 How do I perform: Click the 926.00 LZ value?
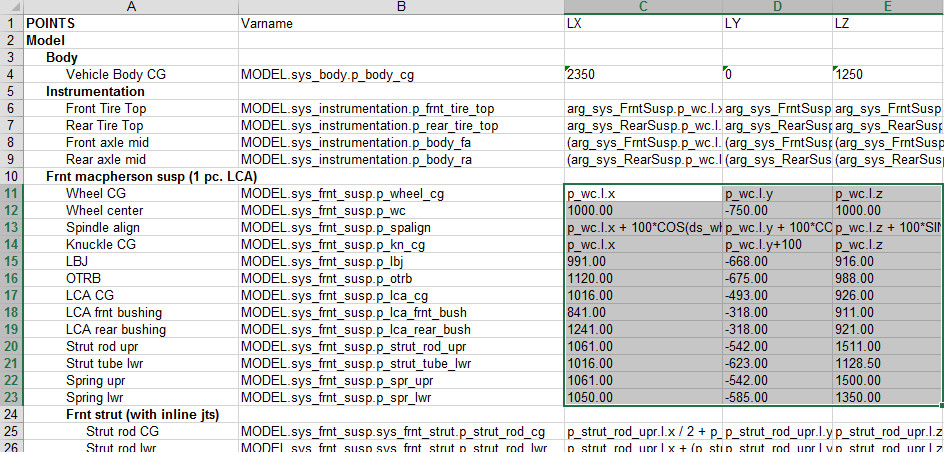(889, 296)
